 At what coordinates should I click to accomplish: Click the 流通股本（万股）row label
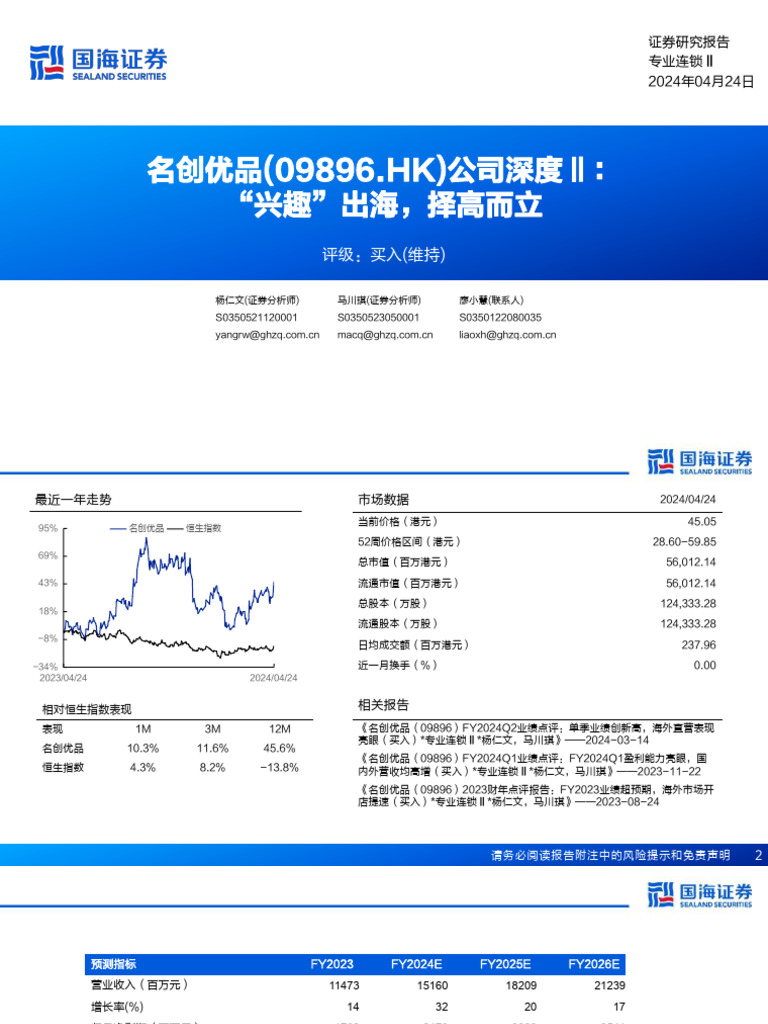[398, 624]
